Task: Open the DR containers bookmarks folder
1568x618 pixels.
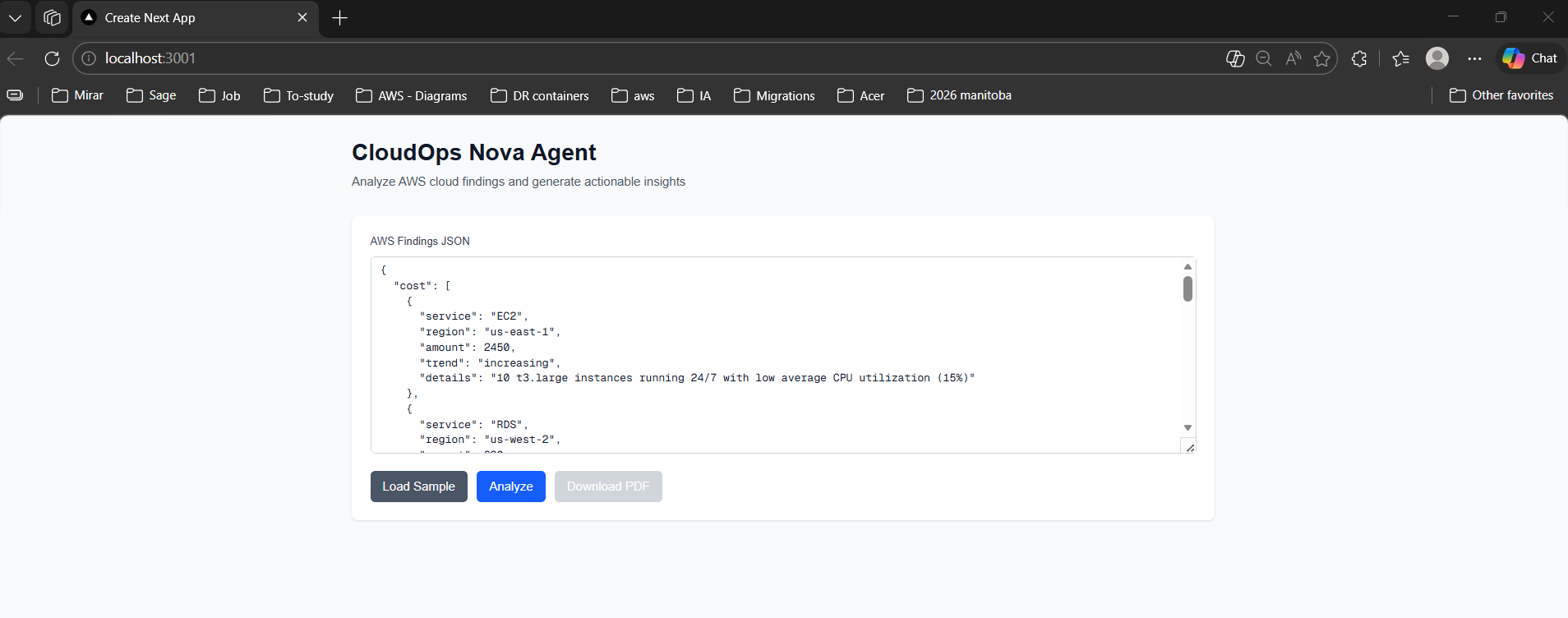Action: [x=539, y=95]
